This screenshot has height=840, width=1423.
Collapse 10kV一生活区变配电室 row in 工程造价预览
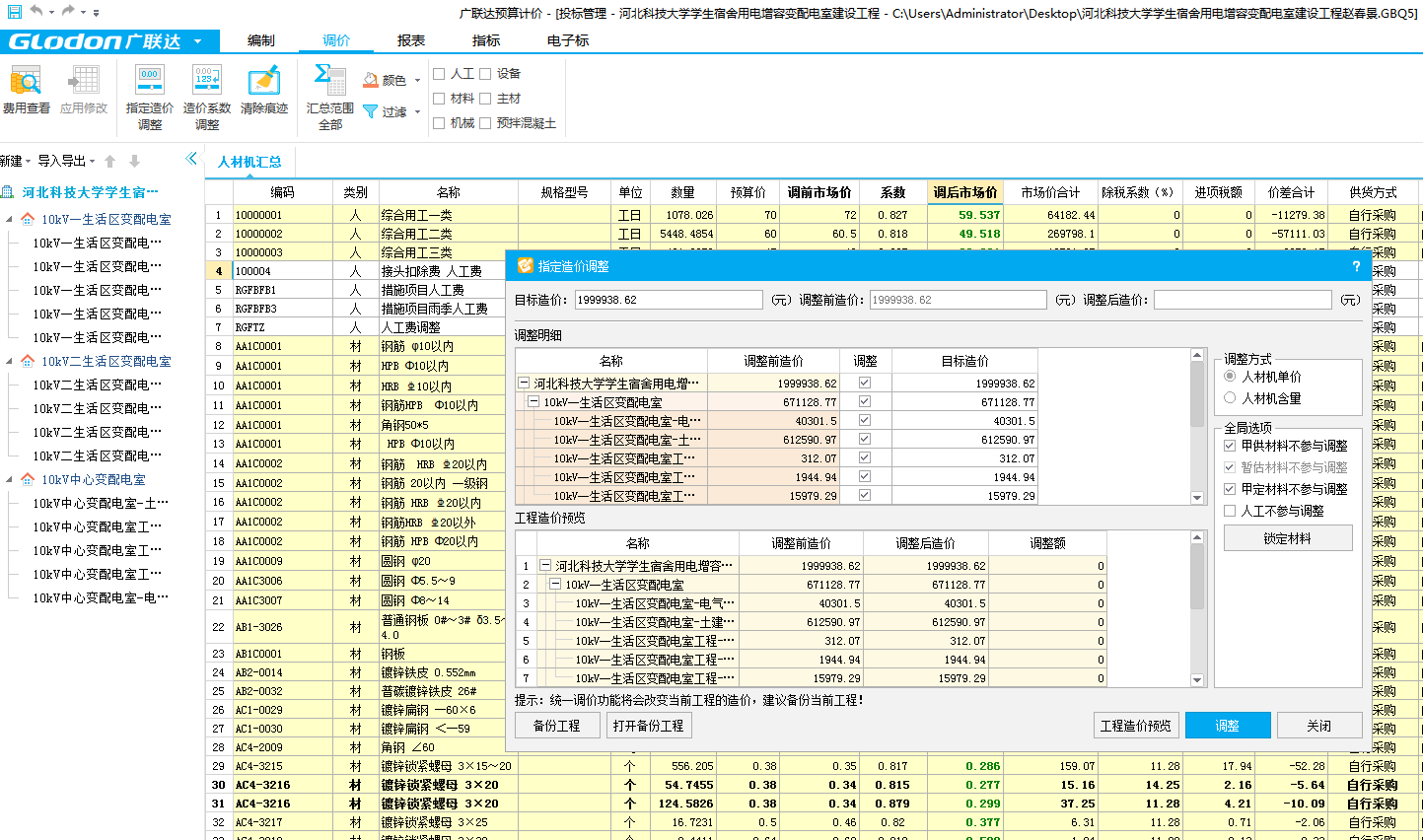coord(555,585)
